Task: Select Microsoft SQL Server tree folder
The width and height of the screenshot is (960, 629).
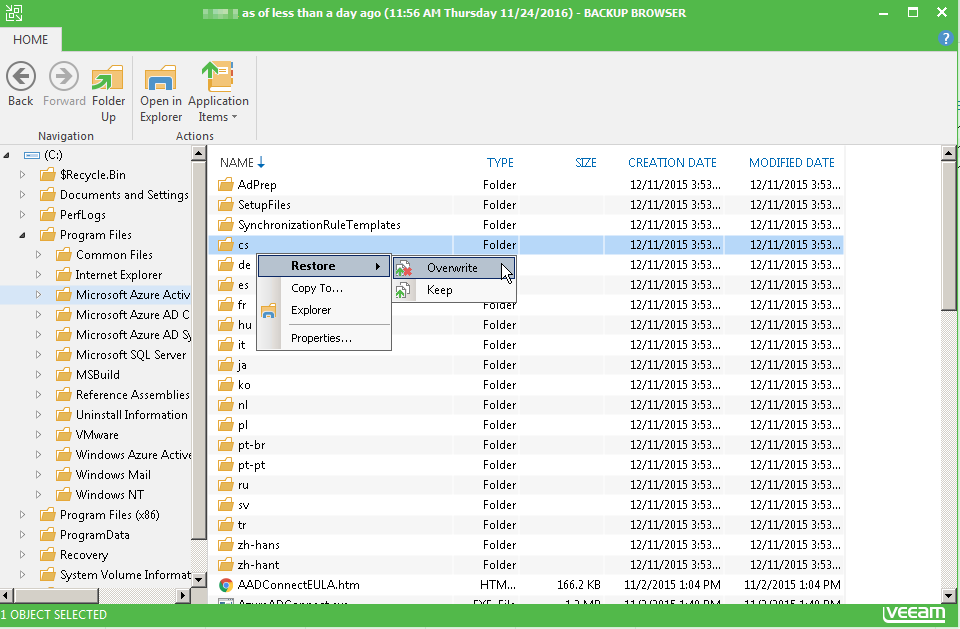Action: [x=130, y=355]
